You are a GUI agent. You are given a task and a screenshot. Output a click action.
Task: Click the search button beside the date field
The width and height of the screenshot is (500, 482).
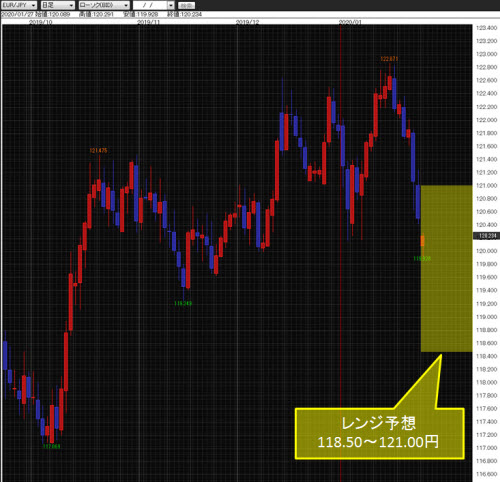pyautogui.click(x=186, y=5)
